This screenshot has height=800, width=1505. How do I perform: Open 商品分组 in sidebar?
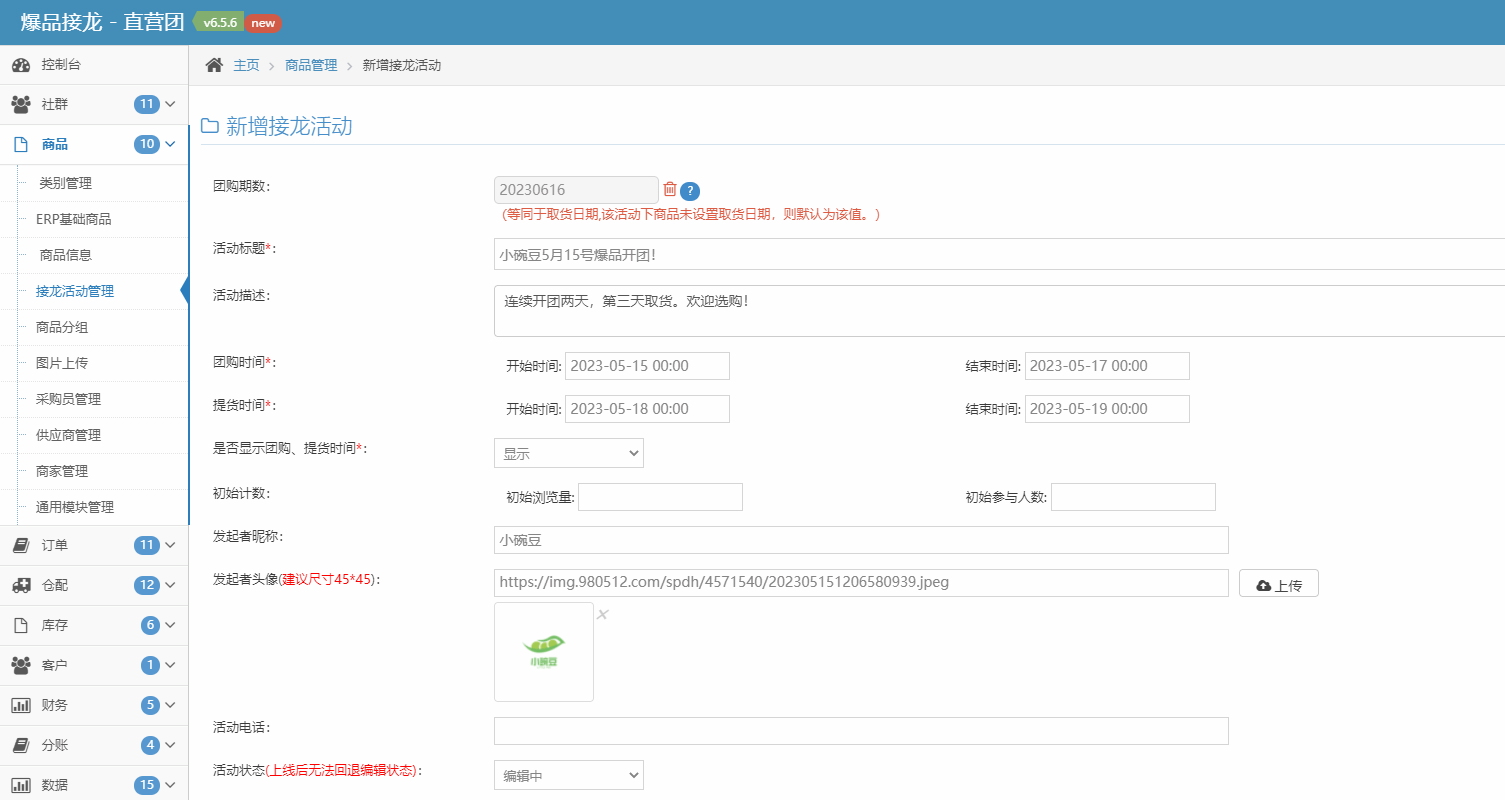coord(62,327)
